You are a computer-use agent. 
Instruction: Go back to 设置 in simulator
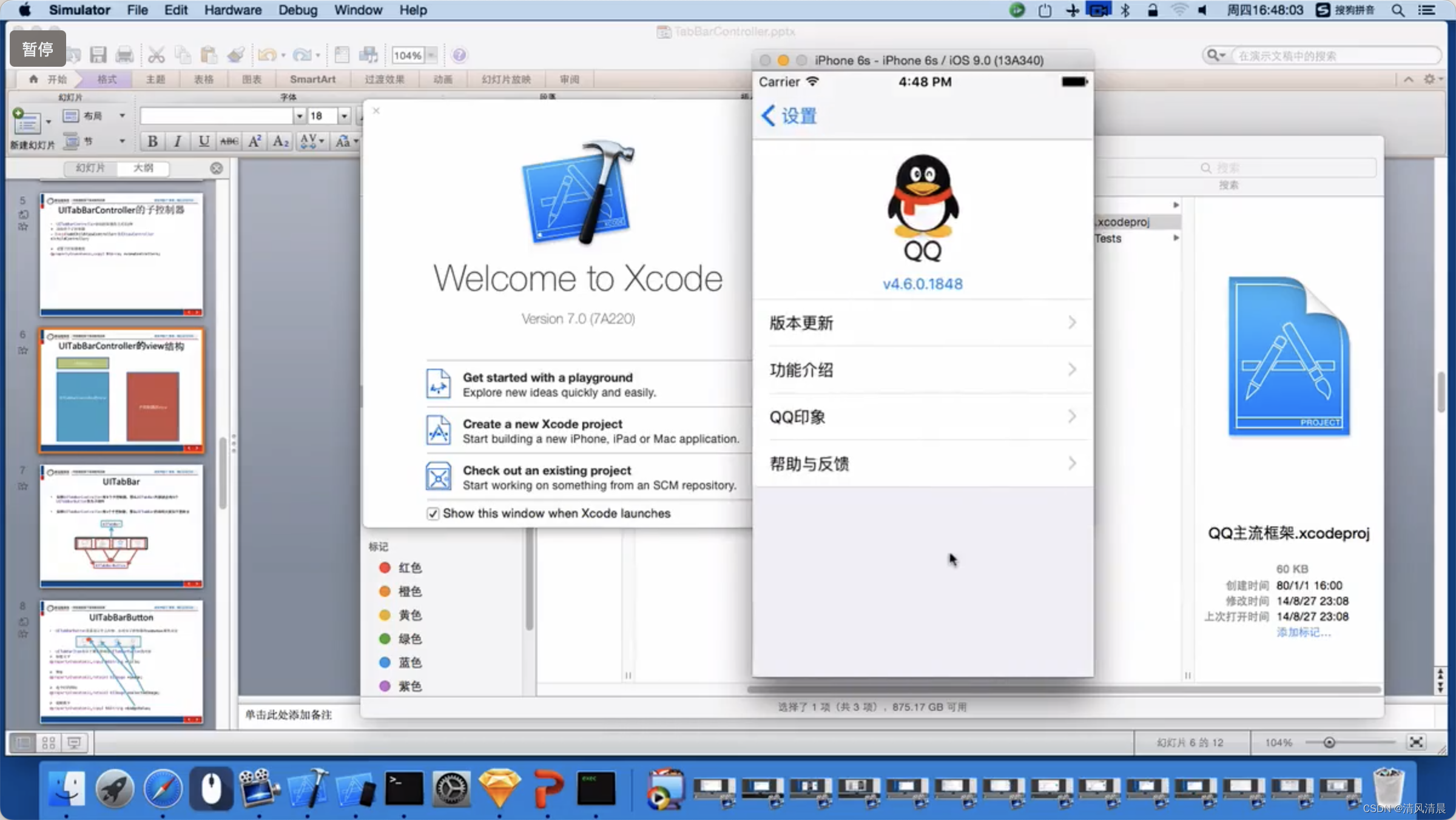click(789, 116)
